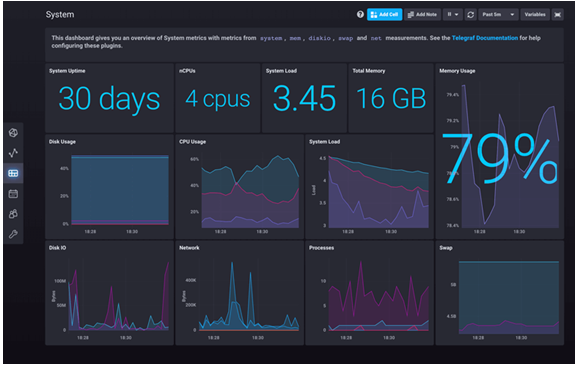Click inside the Swap graph area
583x370 pixels.
pyautogui.click(x=509, y=297)
